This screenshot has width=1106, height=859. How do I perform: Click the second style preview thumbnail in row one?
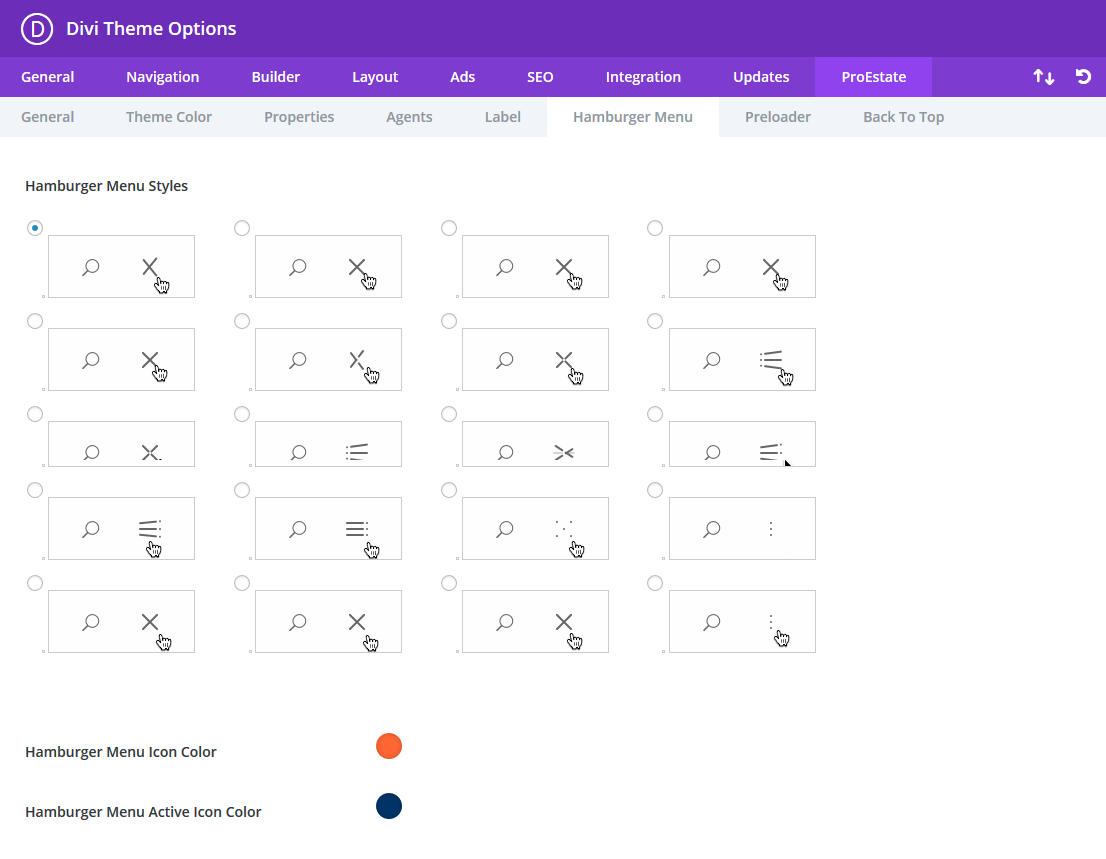(x=329, y=267)
